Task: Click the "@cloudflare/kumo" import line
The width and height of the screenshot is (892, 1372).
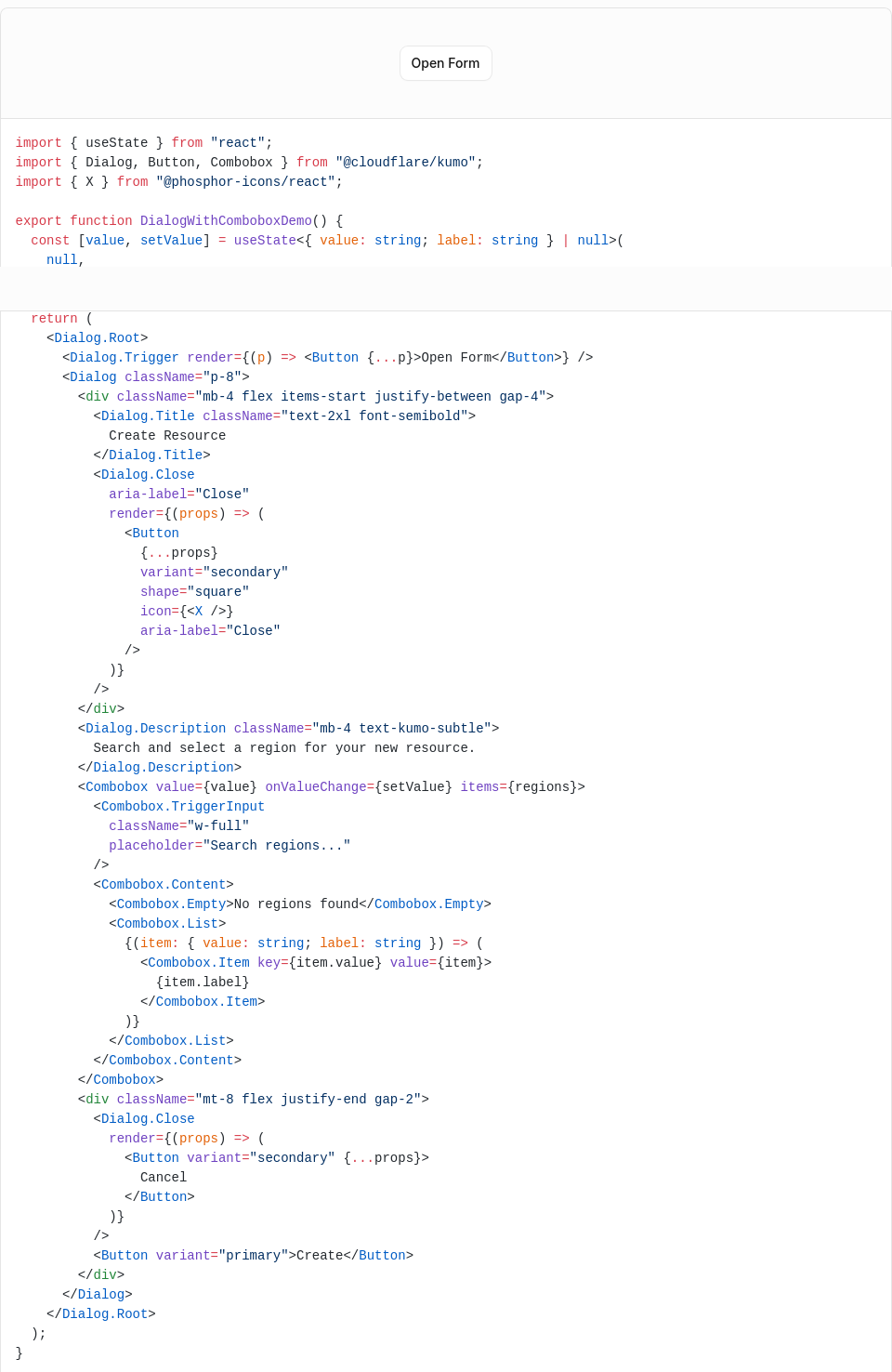Action: click(x=249, y=162)
